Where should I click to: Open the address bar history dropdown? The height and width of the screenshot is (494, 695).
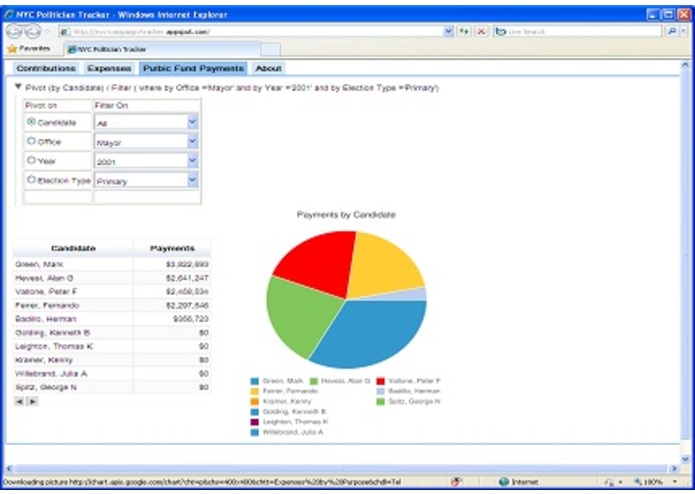(x=448, y=31)
